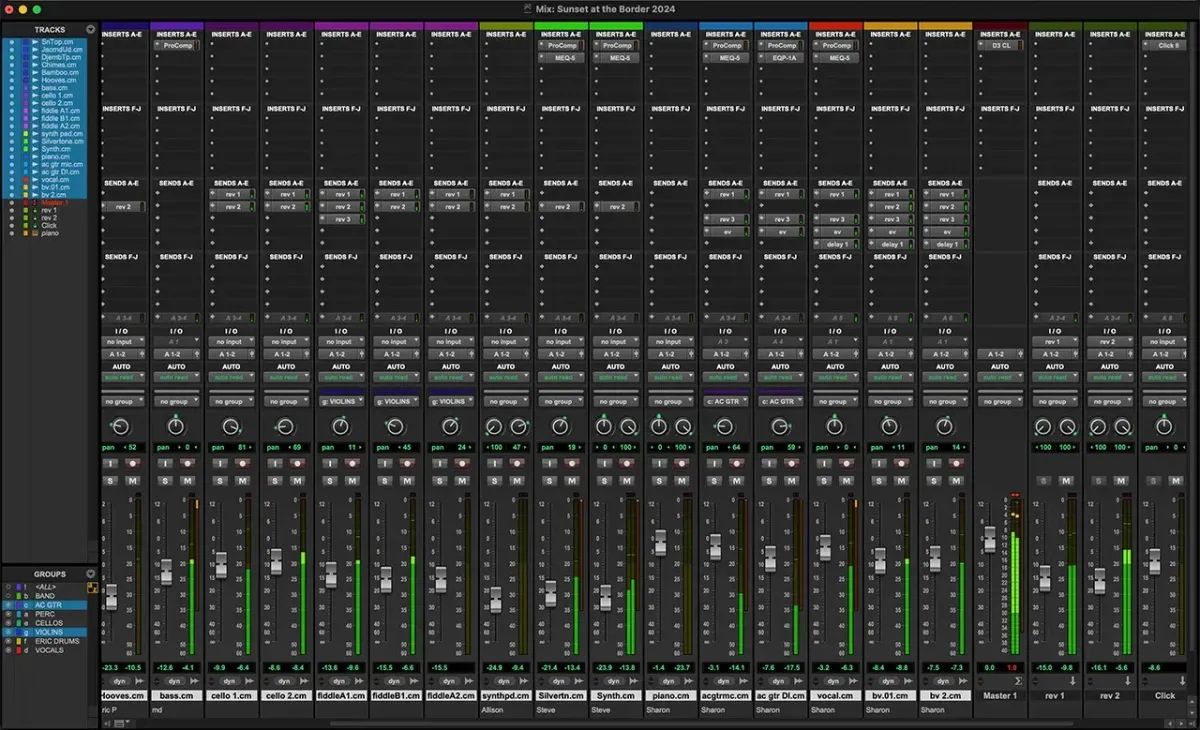Click rev 3 send on fiddleA1.cm

tap(342, 219)
